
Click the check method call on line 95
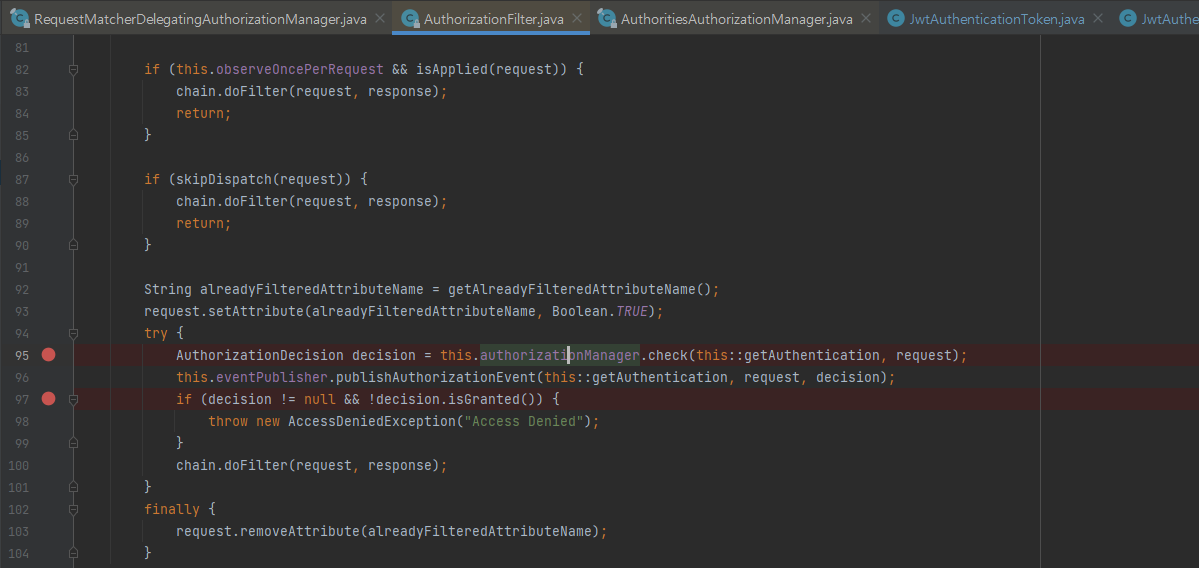668,355
